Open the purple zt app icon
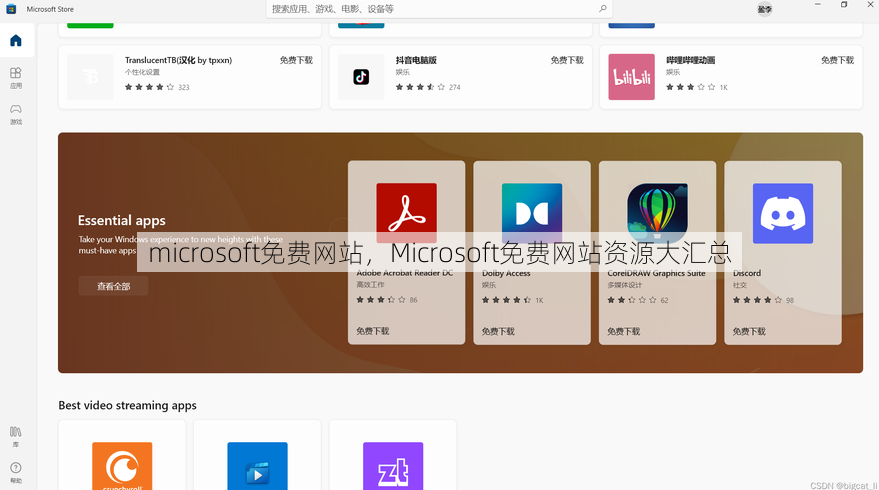 (x=393, y=466)
